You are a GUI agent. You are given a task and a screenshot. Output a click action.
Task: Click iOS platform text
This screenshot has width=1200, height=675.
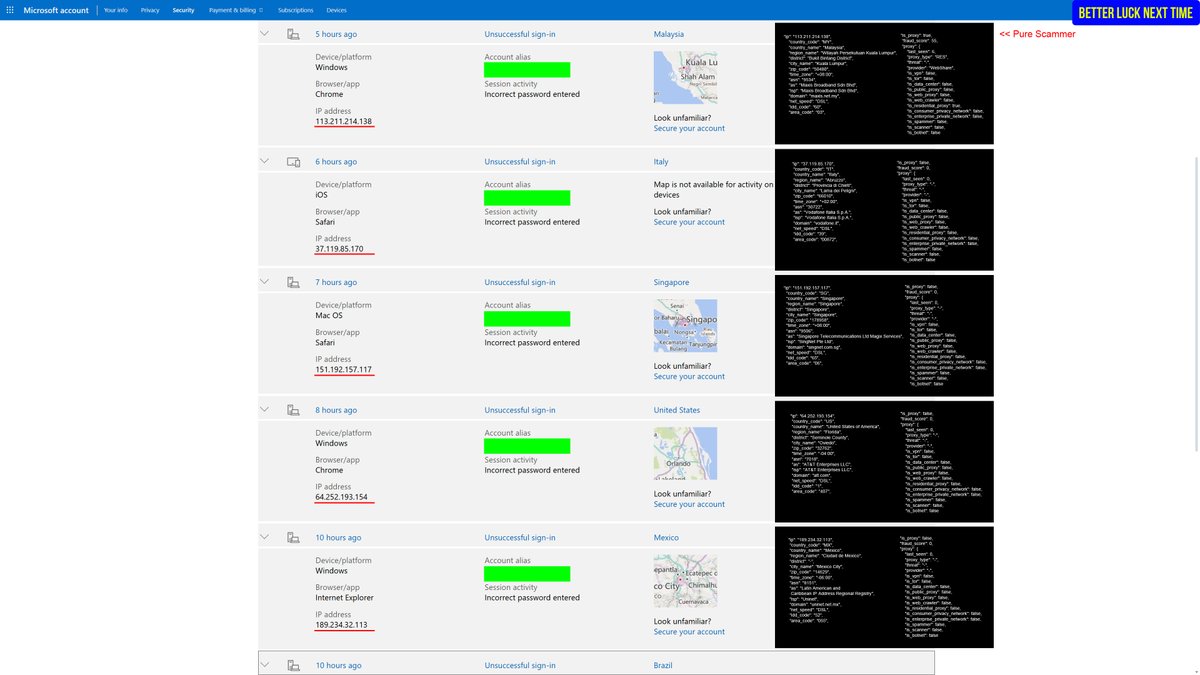coord(321,195)
